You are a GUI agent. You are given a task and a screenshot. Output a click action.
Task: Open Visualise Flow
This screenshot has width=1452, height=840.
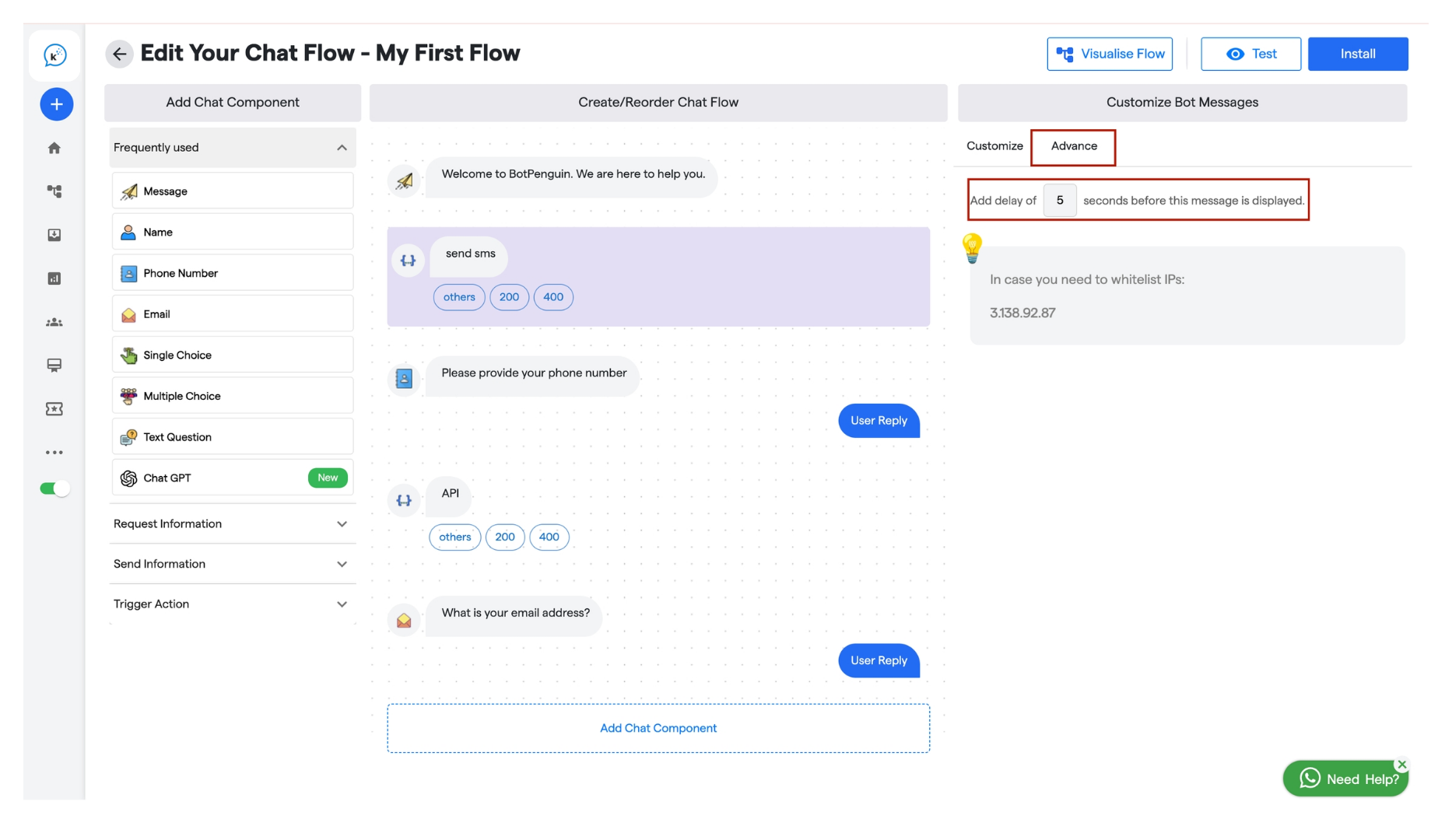[1110, 54]
